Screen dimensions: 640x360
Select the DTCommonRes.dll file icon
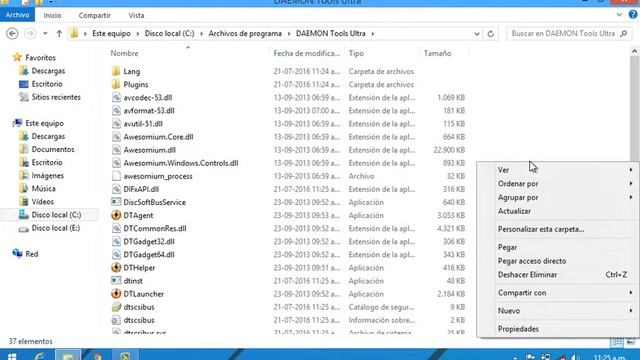[x=116, y=228]
